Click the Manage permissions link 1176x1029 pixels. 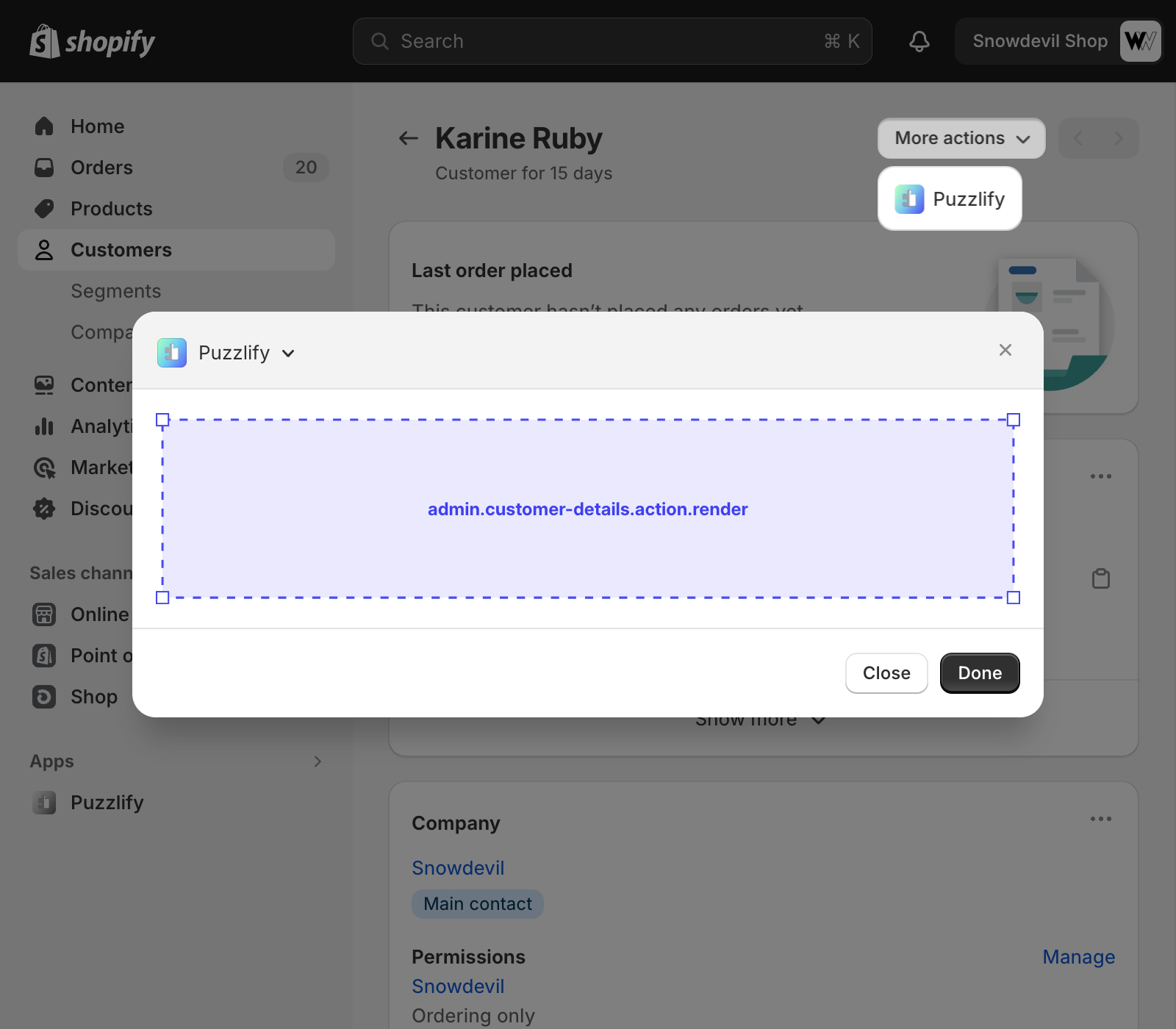coord(1078,957)
